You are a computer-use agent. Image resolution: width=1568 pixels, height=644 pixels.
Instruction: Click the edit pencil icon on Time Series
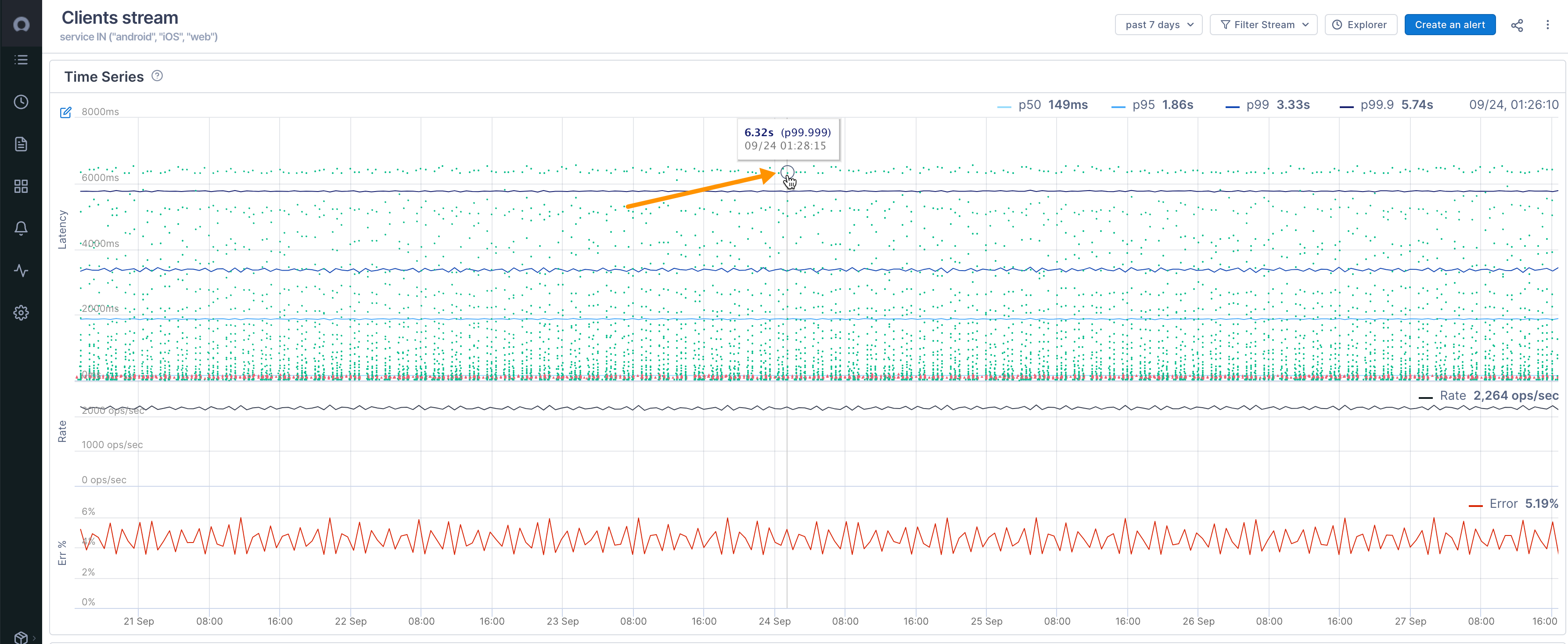point(65,112)
